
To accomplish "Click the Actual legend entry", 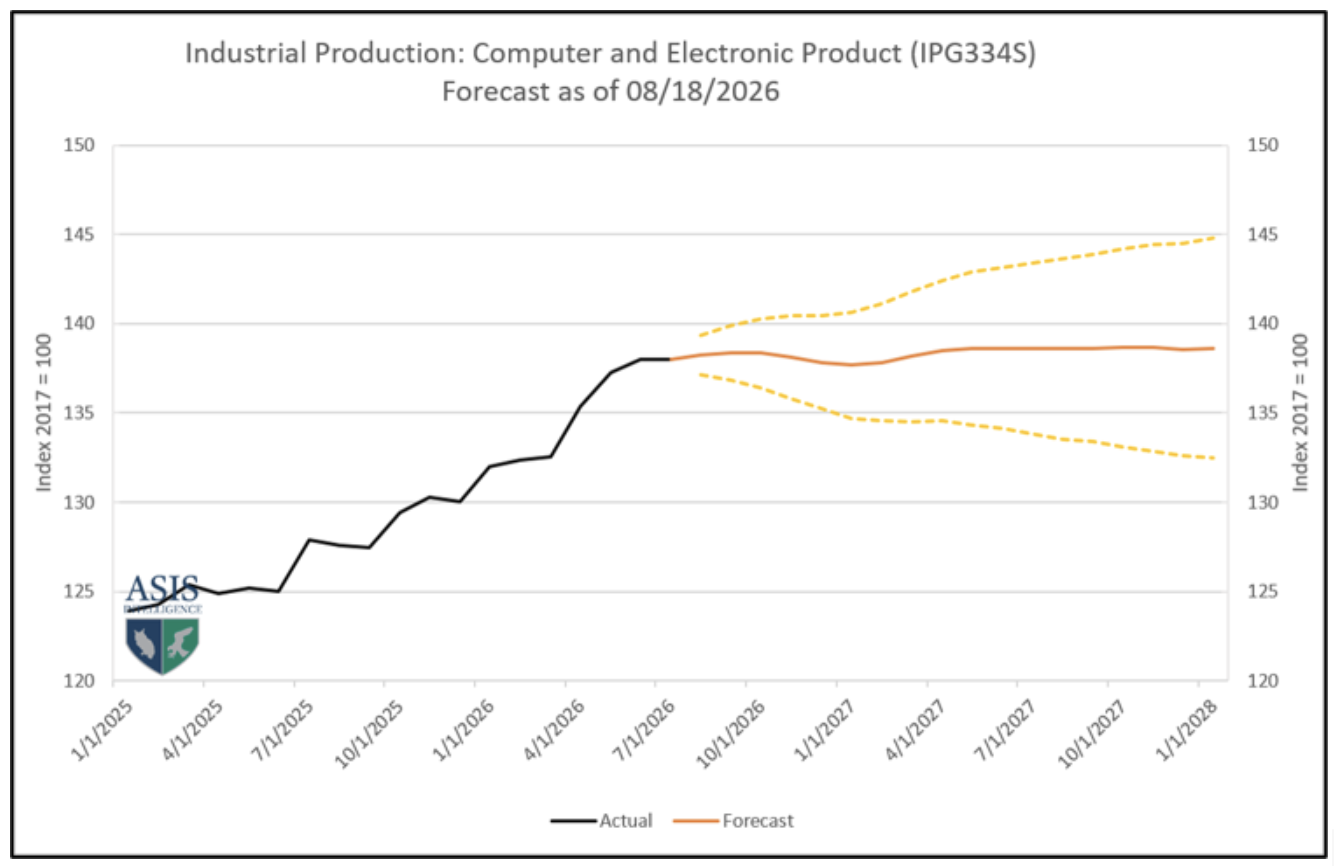I will [601, 821].
